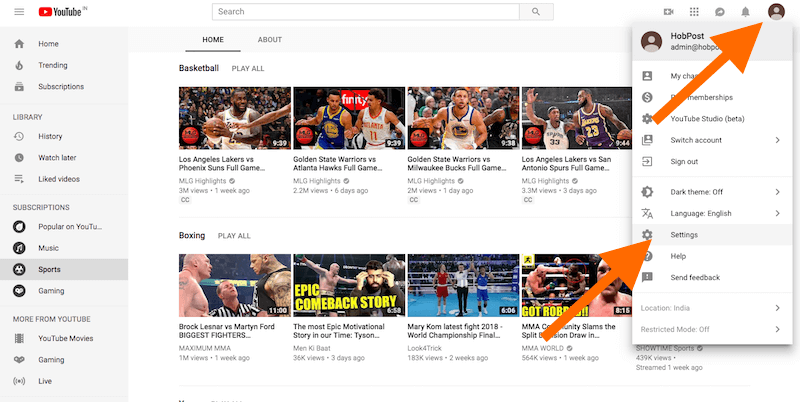The image size is (800, 402).
Task: Open Watch later in sidebar
Action: (x=64, y=158)
